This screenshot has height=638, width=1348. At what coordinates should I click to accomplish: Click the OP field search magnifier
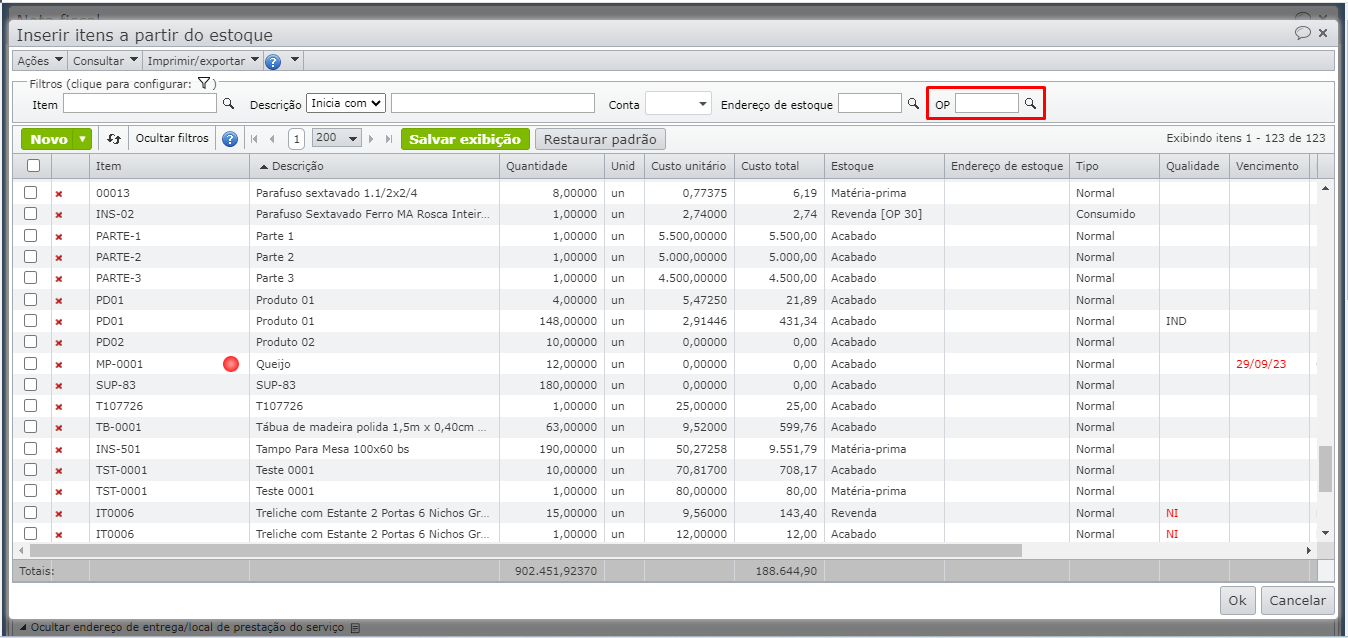[x=1030, y=103]
